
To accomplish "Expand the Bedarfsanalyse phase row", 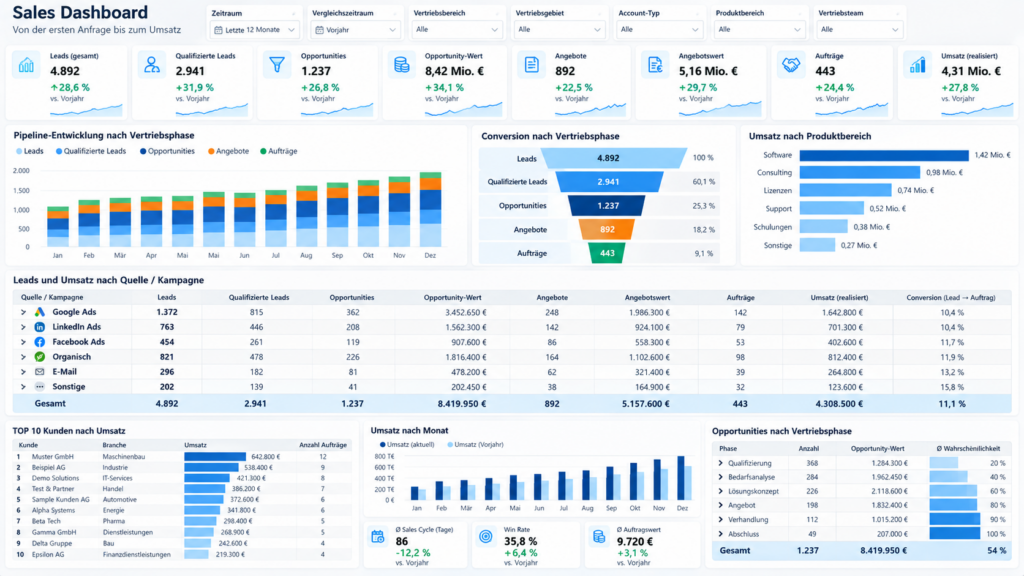I will (x=721, y=477).
